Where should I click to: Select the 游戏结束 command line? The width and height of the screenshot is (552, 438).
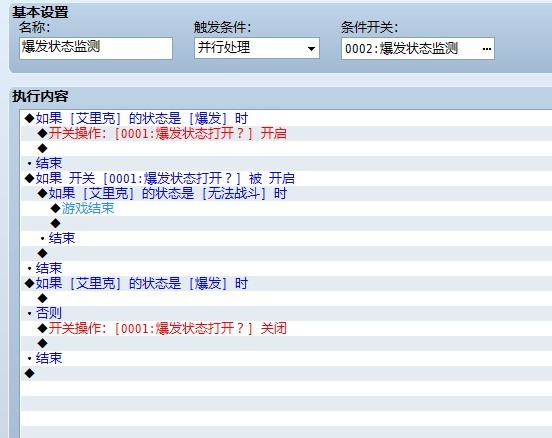[x=286, y=208]
